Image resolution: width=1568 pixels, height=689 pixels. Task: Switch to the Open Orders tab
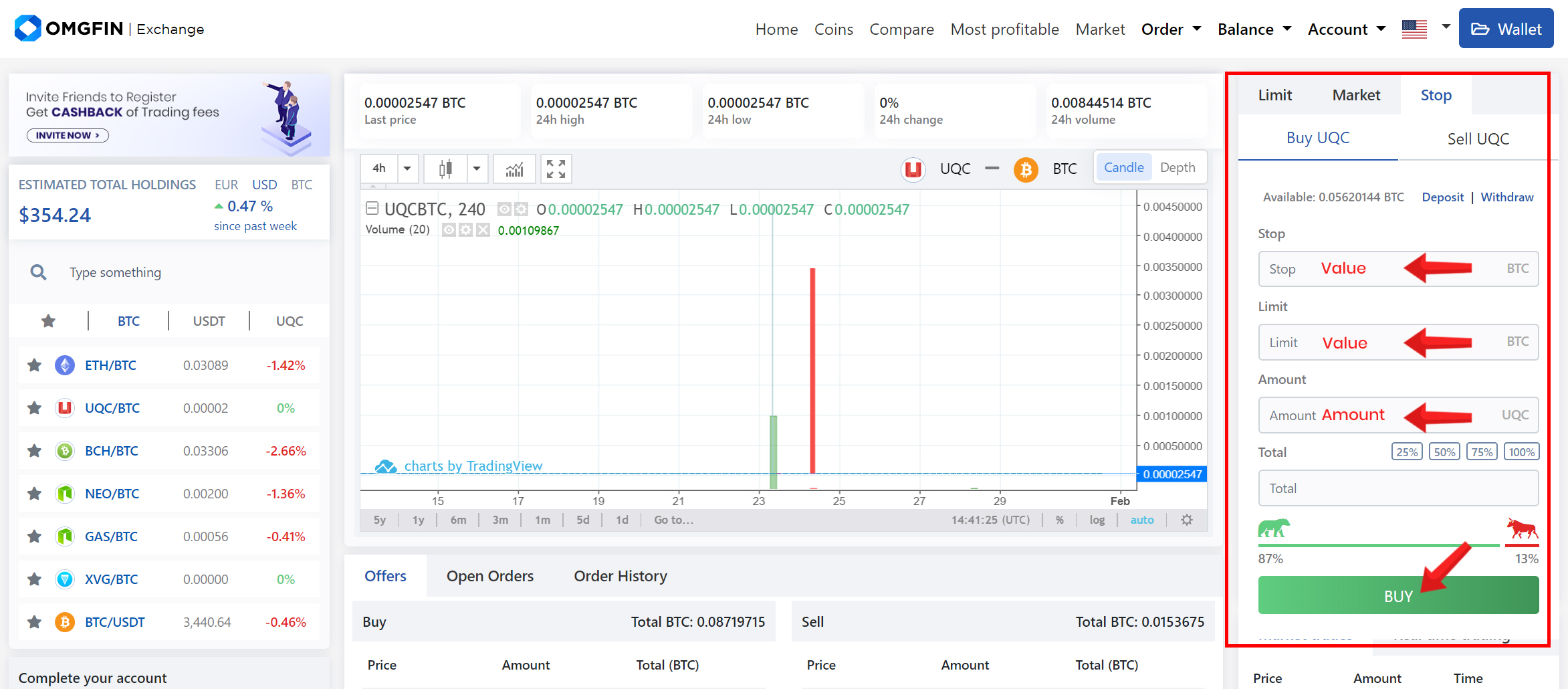click(490, 576)
